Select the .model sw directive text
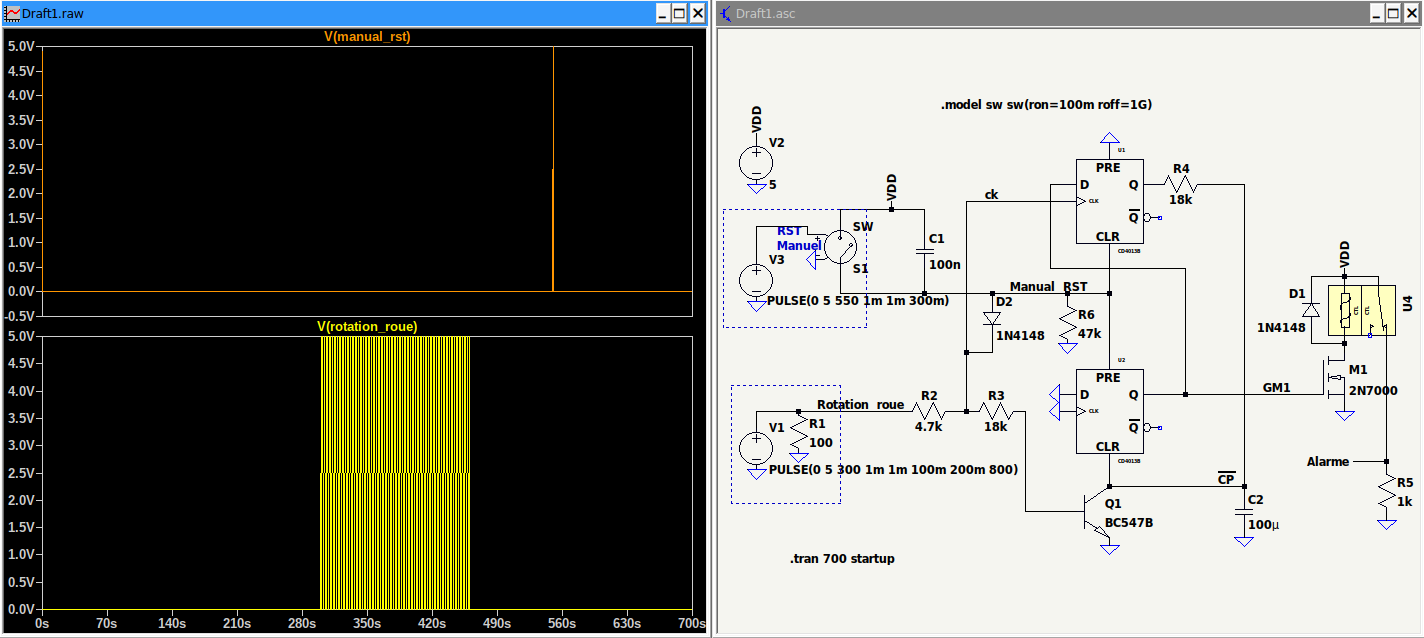1424x638 pixels. (1046, 105)
